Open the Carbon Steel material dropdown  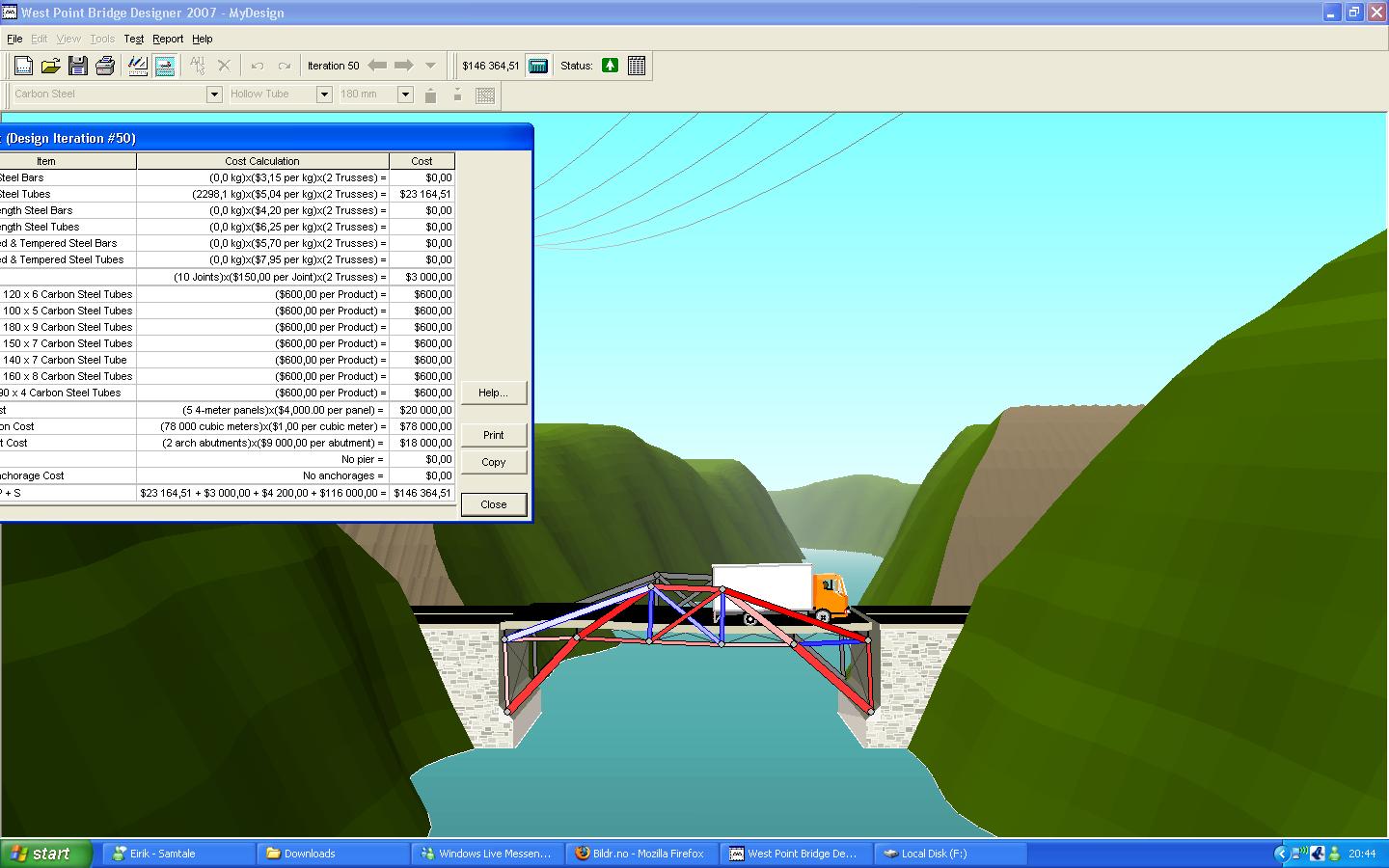(x=214, y=94)
